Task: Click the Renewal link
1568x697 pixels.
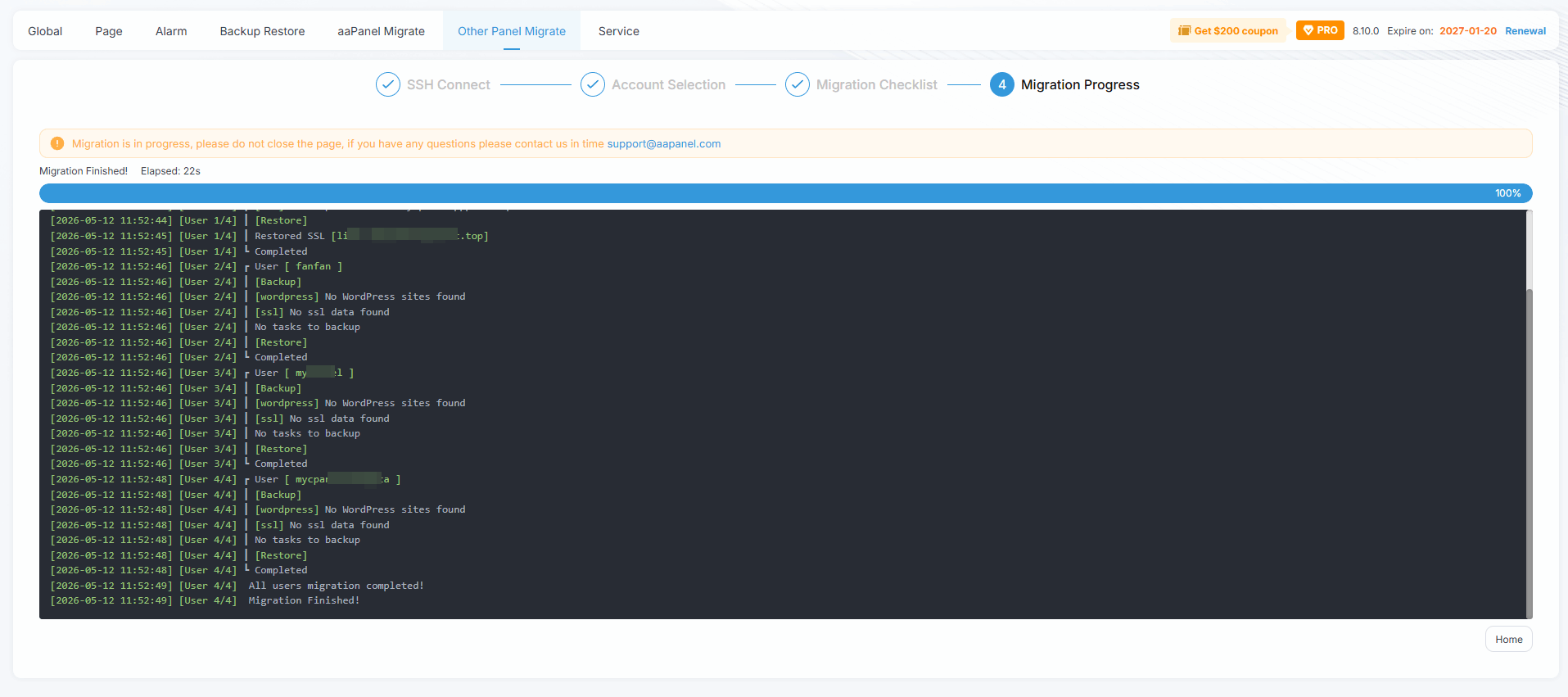Action: [x=1525, y=30]
